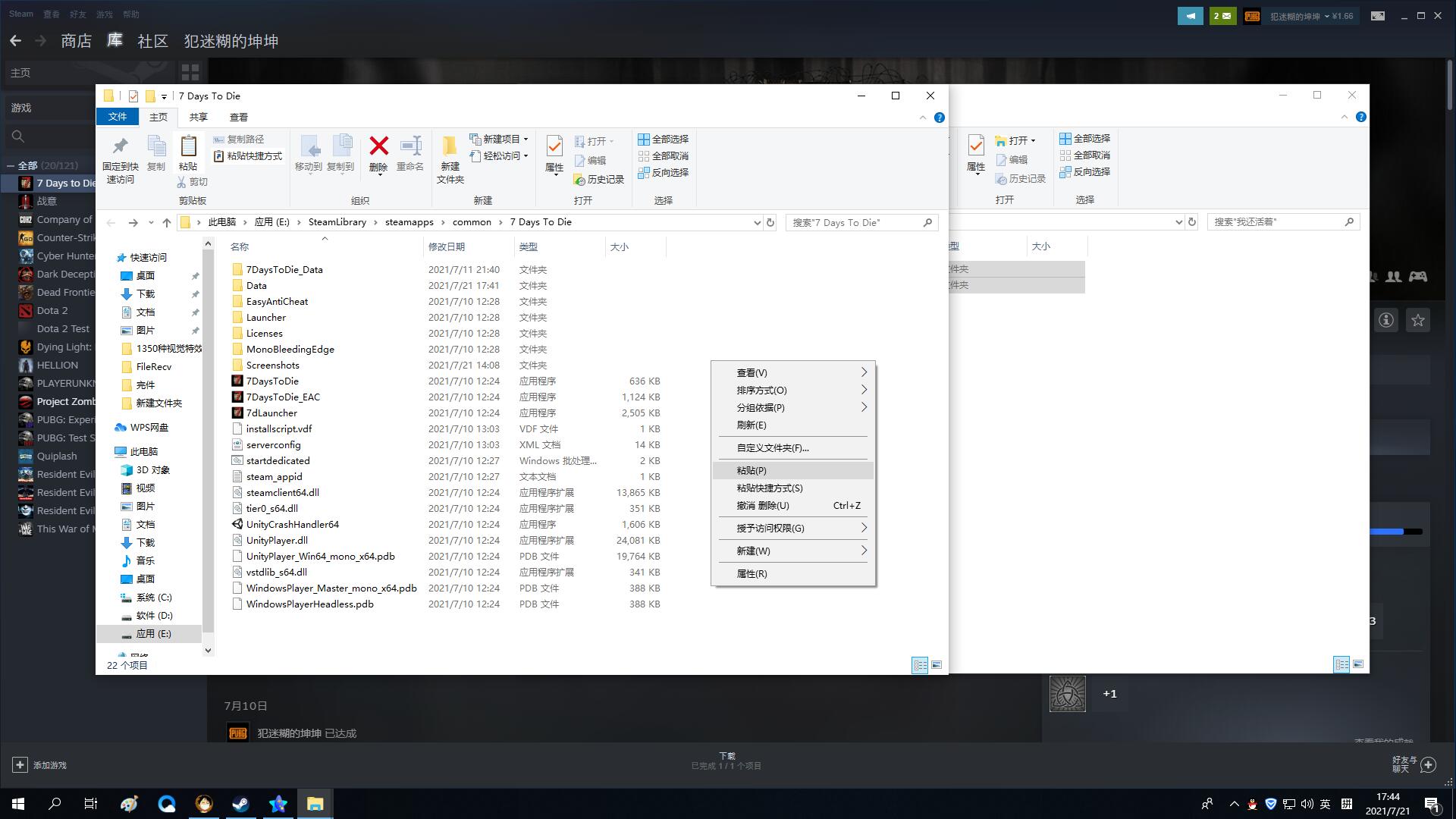Image resolution: width=1456 pixels, height=819 pixels.
Task: Open the Easy Access (轻松访问) dropdown
Action: tap(499, 156)
